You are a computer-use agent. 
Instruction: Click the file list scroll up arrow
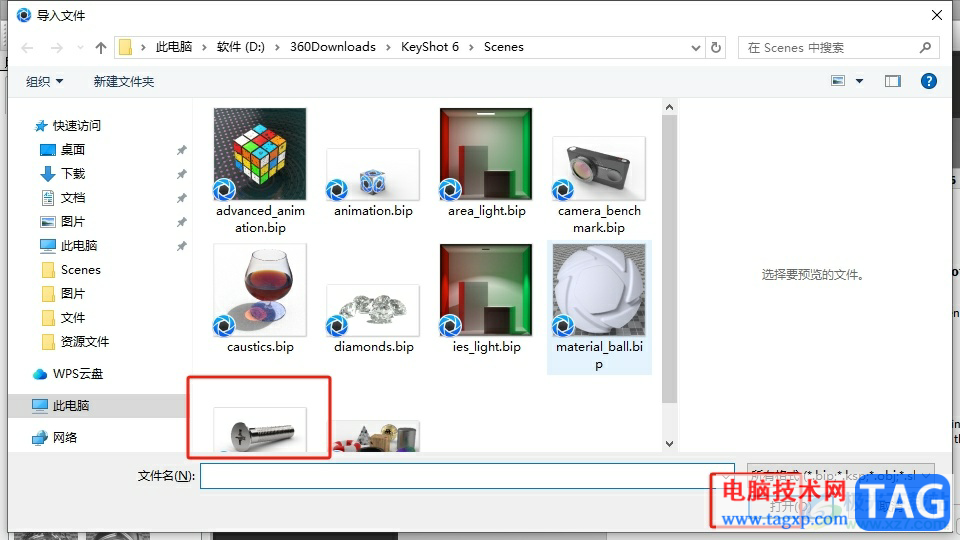pos(669,107)
